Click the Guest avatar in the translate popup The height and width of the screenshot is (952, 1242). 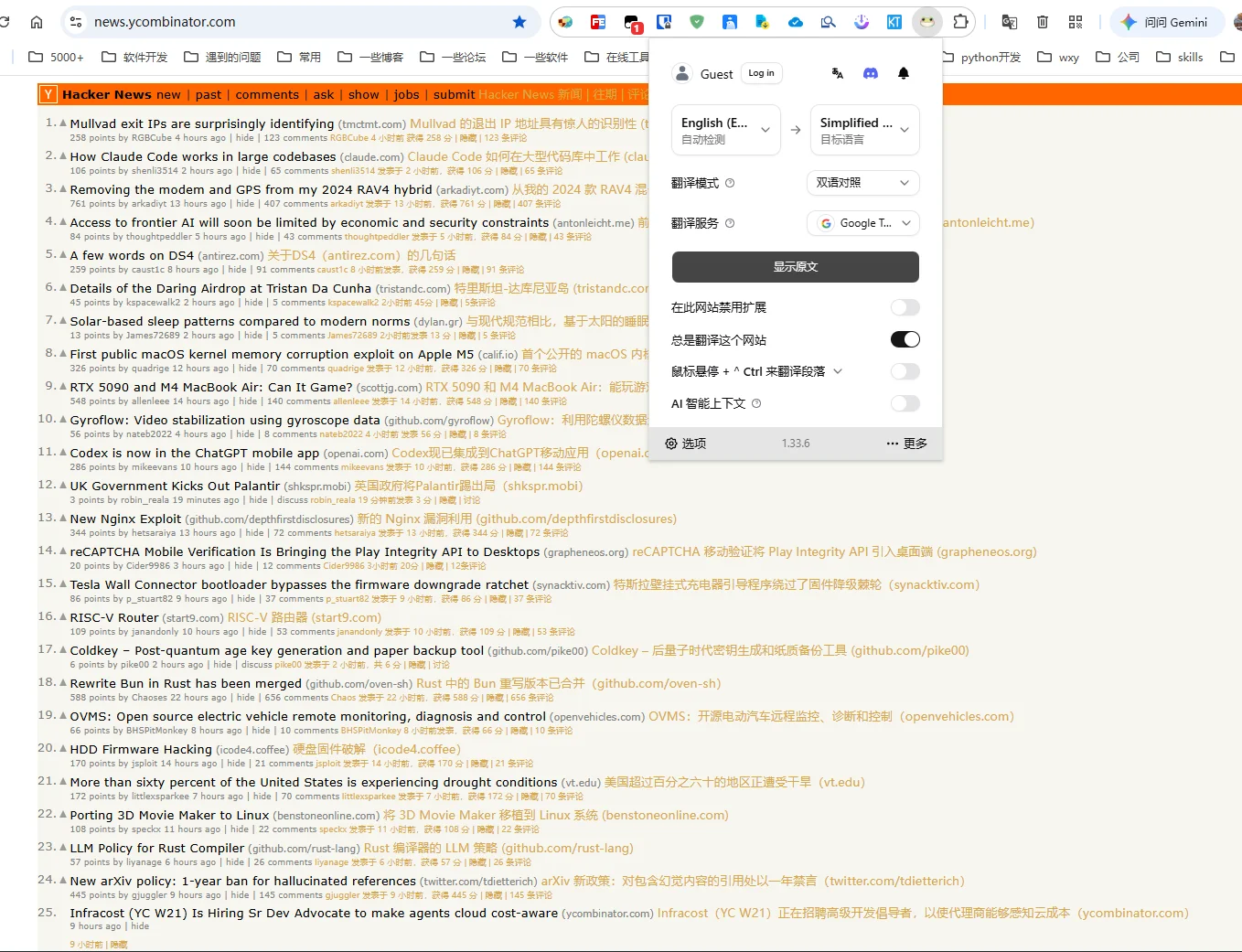(x=682, y=73)
